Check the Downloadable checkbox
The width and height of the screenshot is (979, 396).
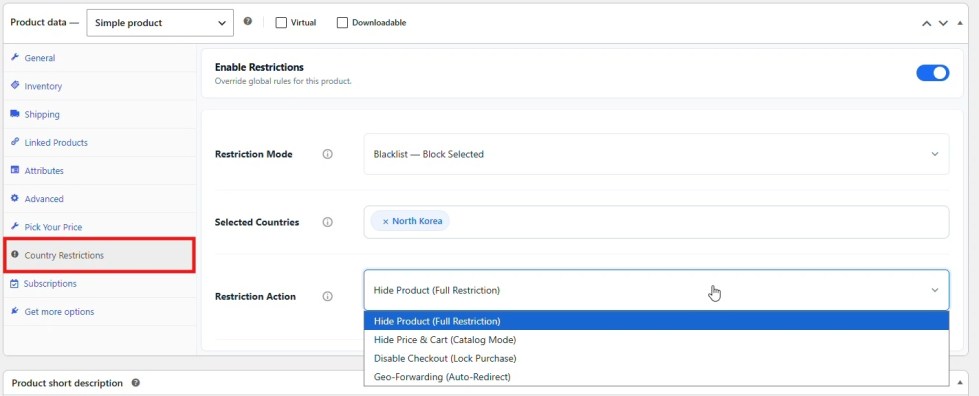(342, 22)
